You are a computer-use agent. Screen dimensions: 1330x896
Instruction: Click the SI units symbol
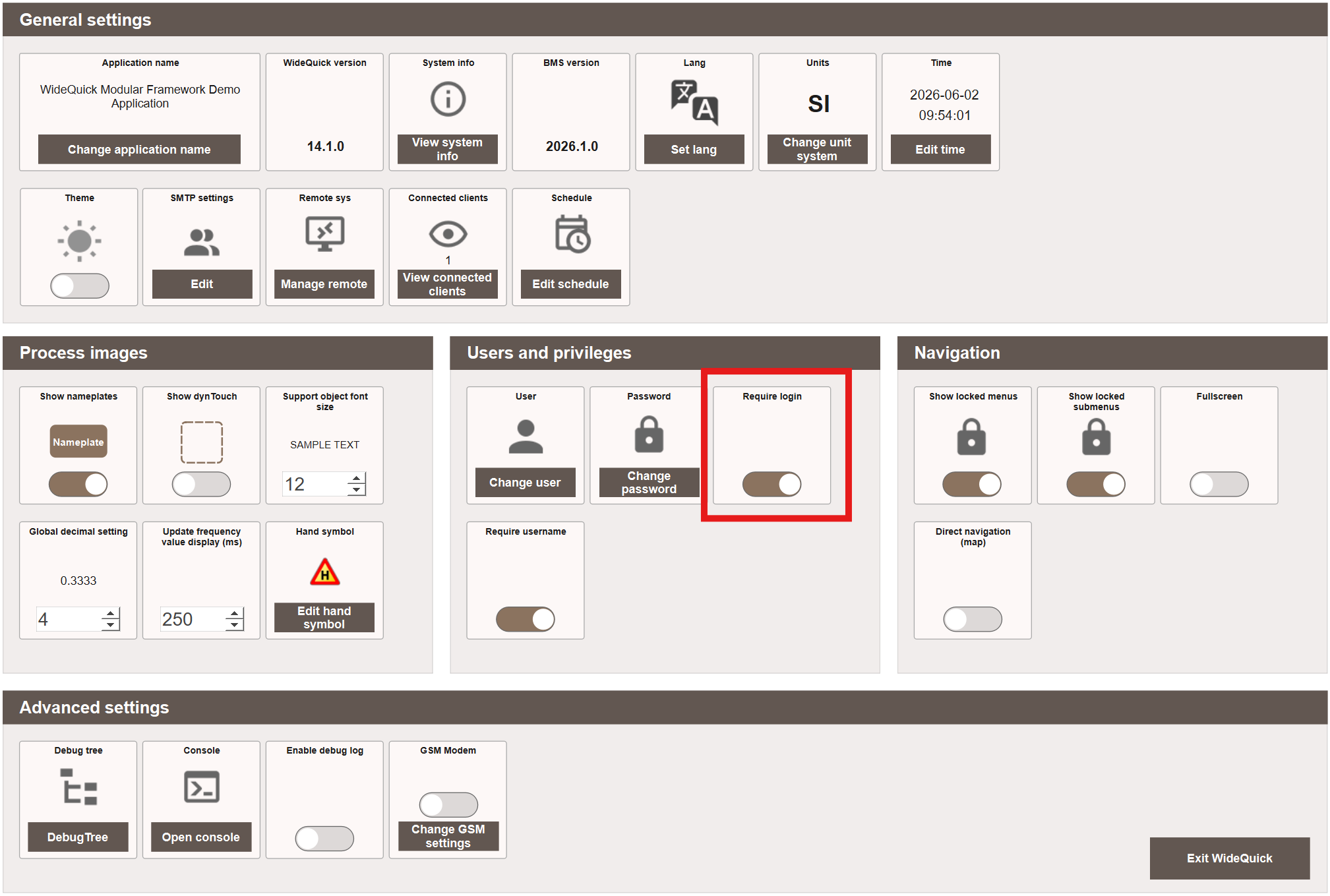pos(818,104)
